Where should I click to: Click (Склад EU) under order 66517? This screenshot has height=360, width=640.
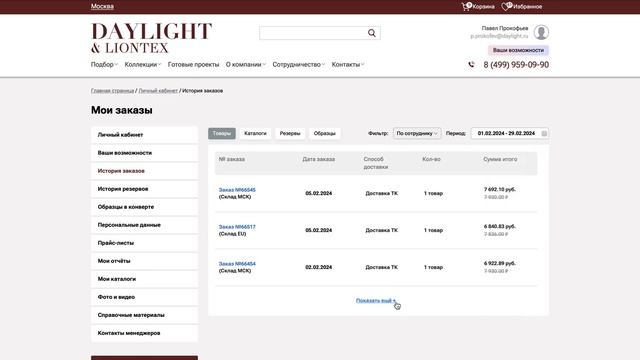click(232, 234)
